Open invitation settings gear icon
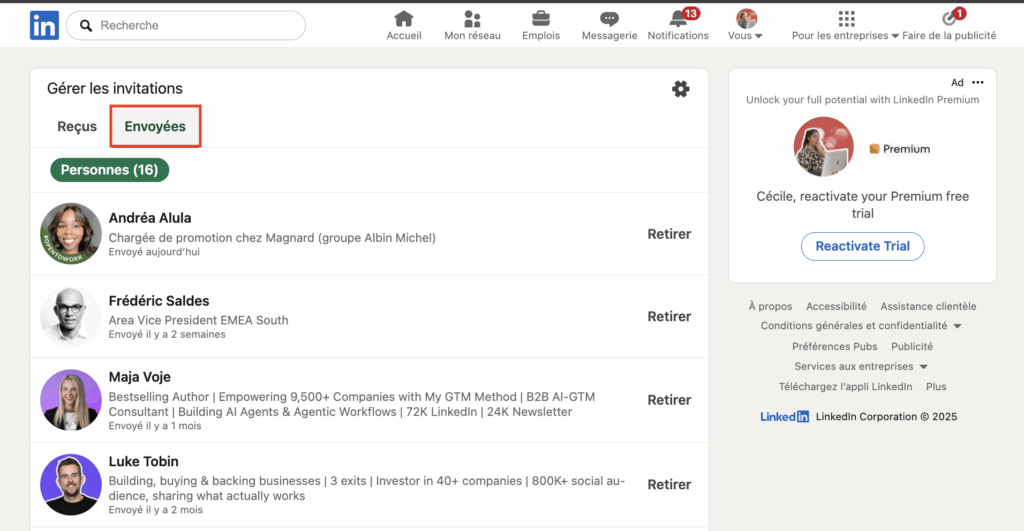The width and height of the screenshot is (1024, 531). [680, 89]
